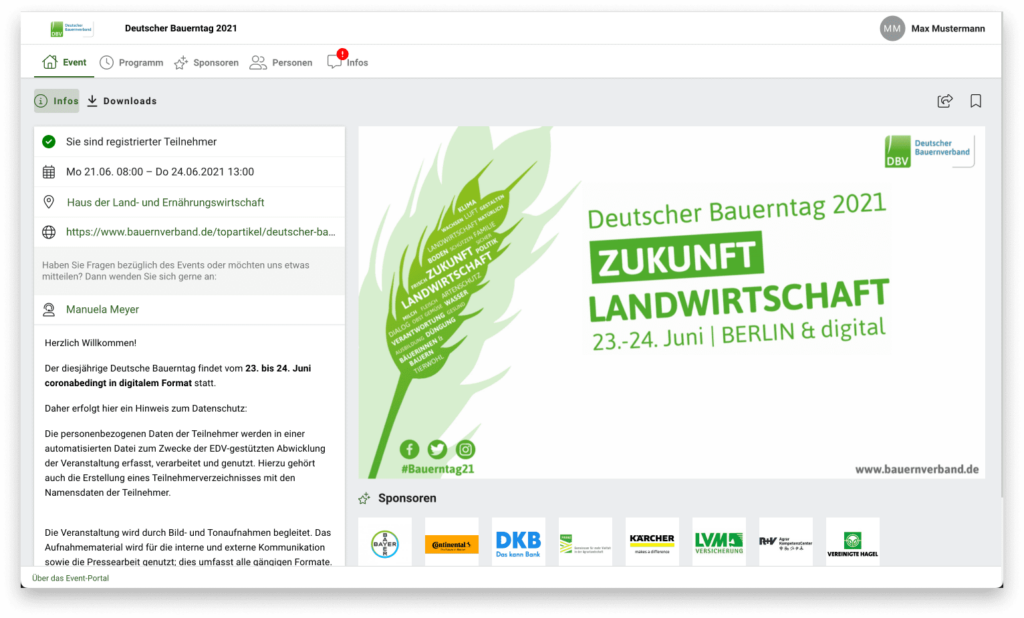Toggle the active Infos pill

click(x=56, y=101)
